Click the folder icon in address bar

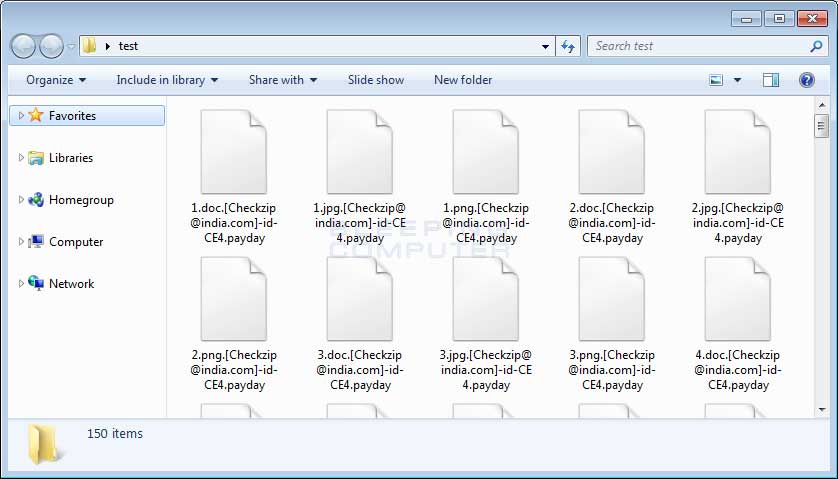click(90, 45)
